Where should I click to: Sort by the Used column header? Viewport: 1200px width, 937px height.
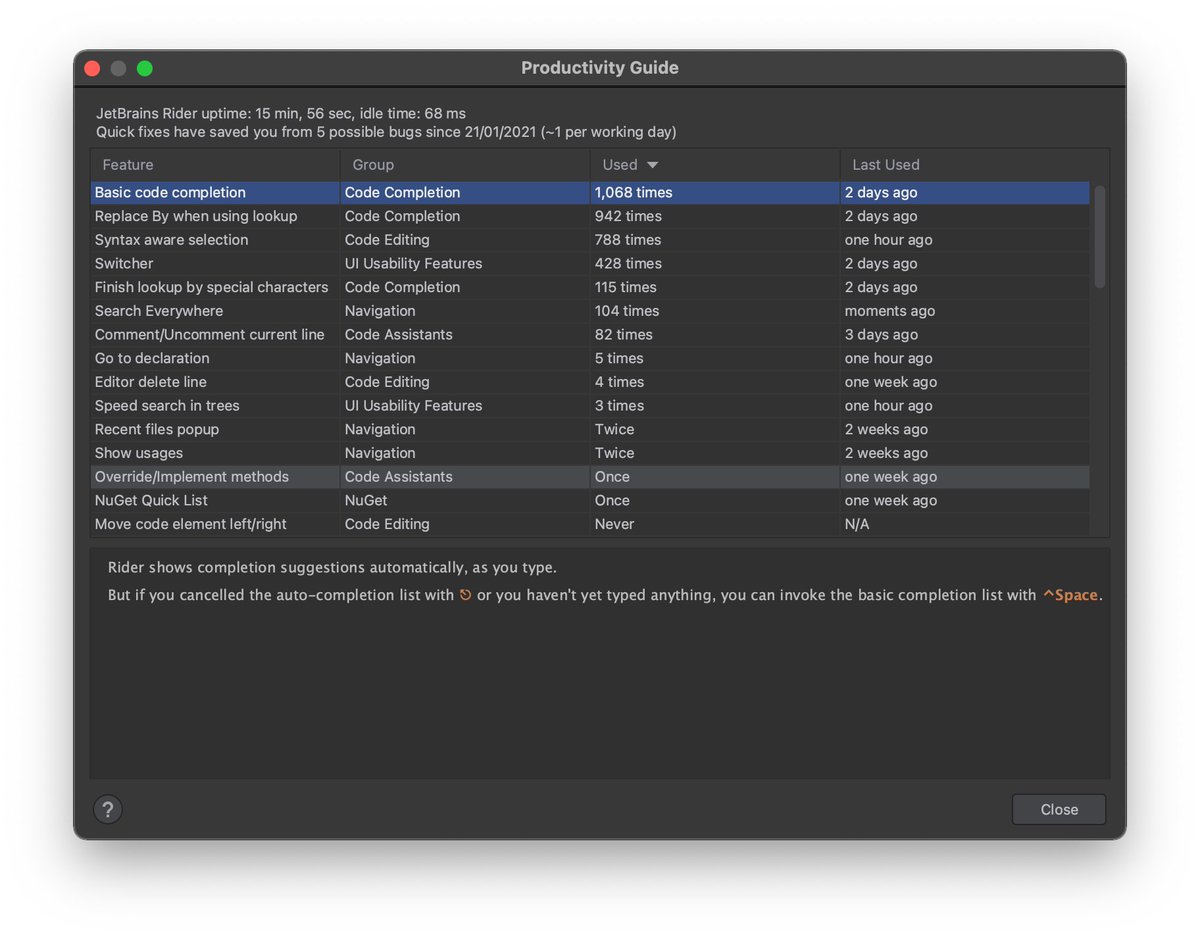[x=714, y=164]
